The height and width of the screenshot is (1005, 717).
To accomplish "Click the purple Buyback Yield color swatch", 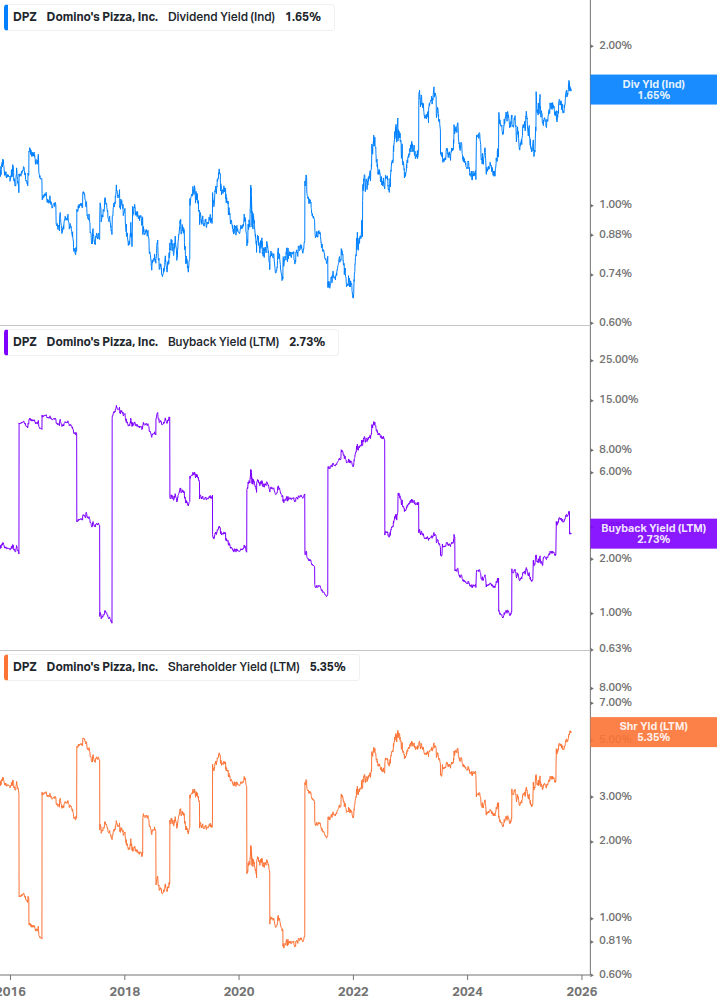I will 5,342.
